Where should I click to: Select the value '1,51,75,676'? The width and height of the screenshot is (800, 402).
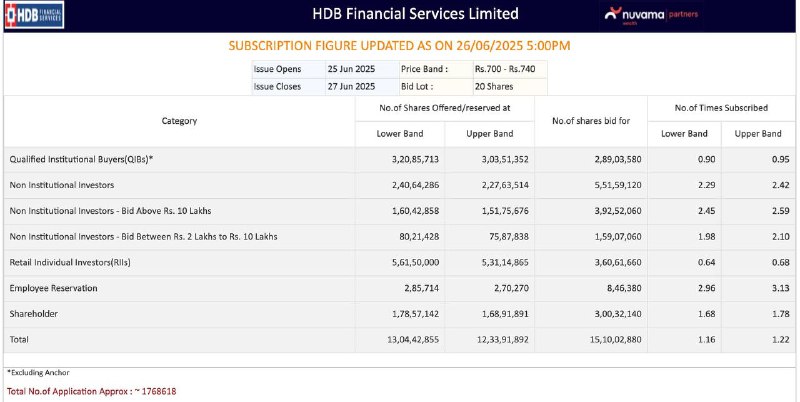[505, 211]
